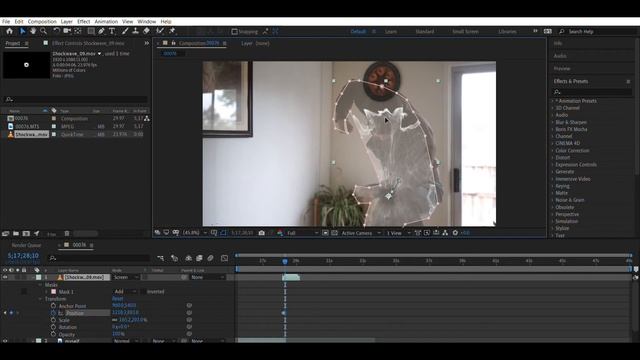Open the Active Camera dropdown
Screen dimensions: 640x360
[361, 233]
